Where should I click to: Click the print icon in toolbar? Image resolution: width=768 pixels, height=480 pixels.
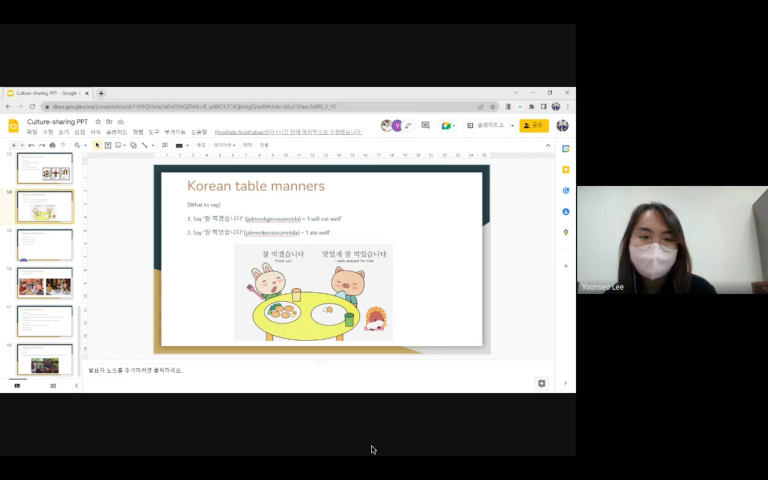pos(52,145)
